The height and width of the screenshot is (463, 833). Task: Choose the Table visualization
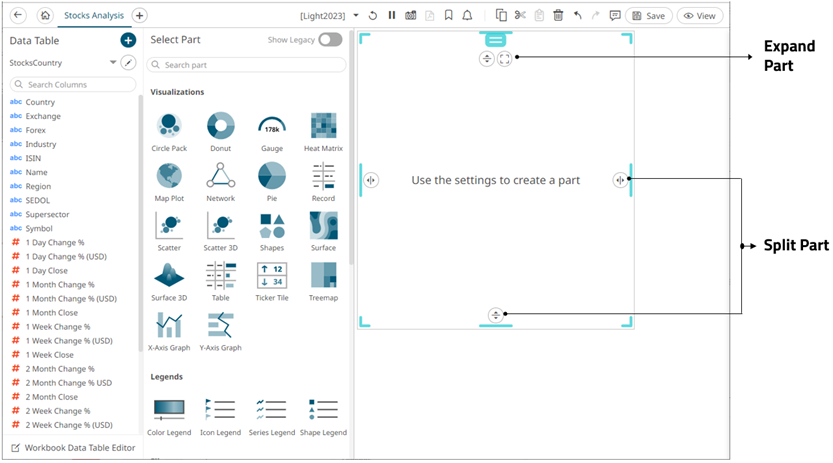(x=220, y=281)
